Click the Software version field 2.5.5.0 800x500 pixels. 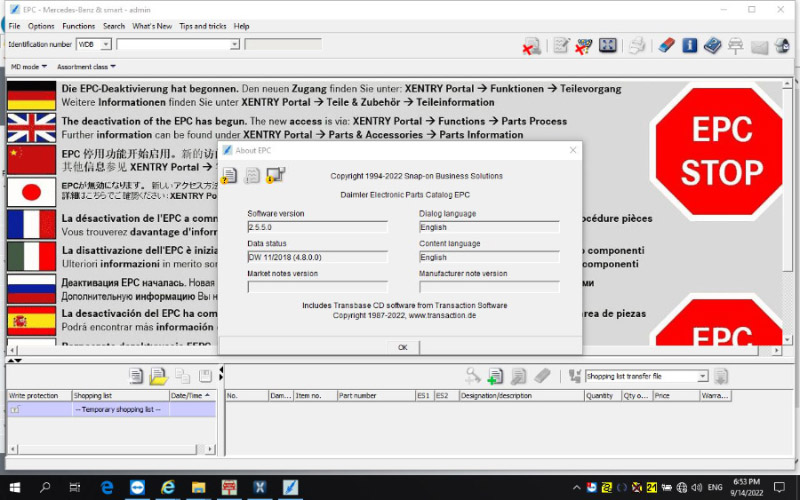coord(317,227)
